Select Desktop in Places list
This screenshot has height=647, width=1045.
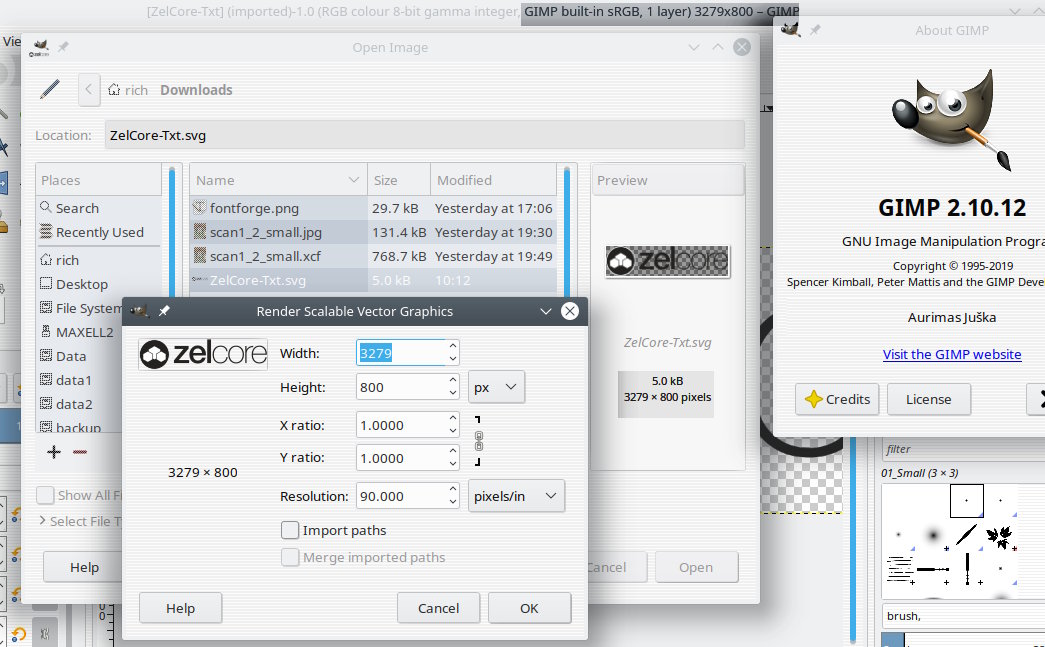(x=99, y=284)
